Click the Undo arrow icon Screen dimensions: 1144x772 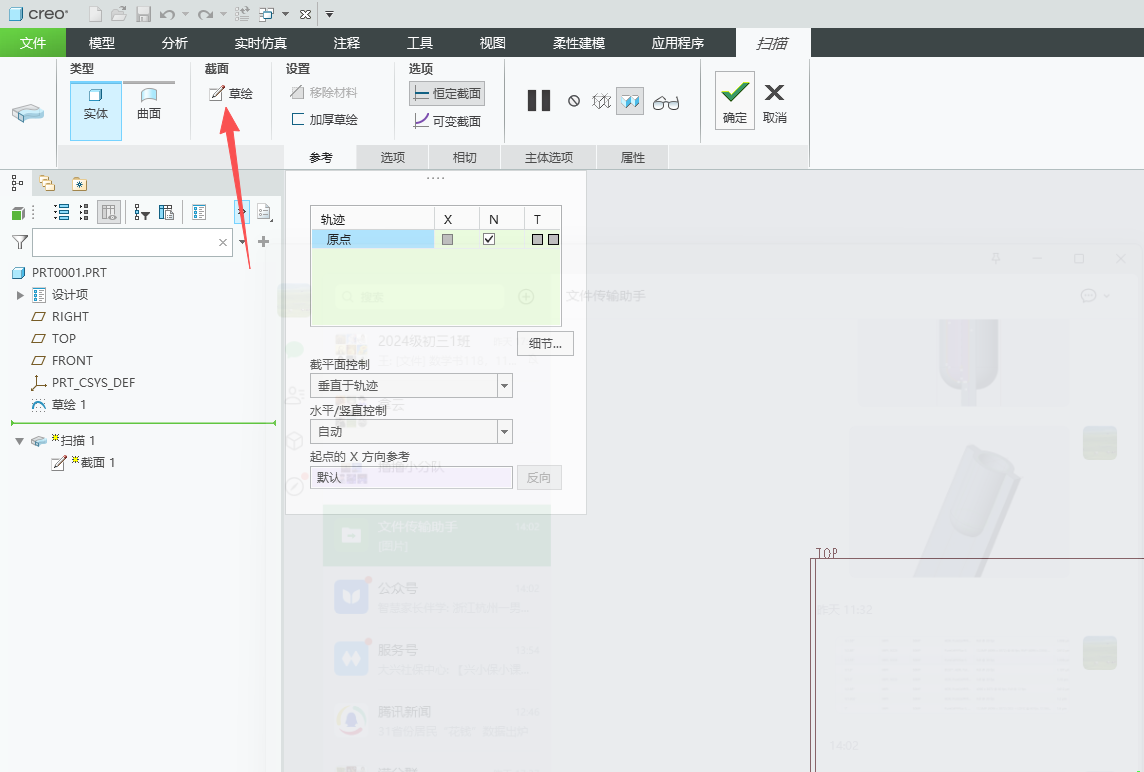[167, 14]
